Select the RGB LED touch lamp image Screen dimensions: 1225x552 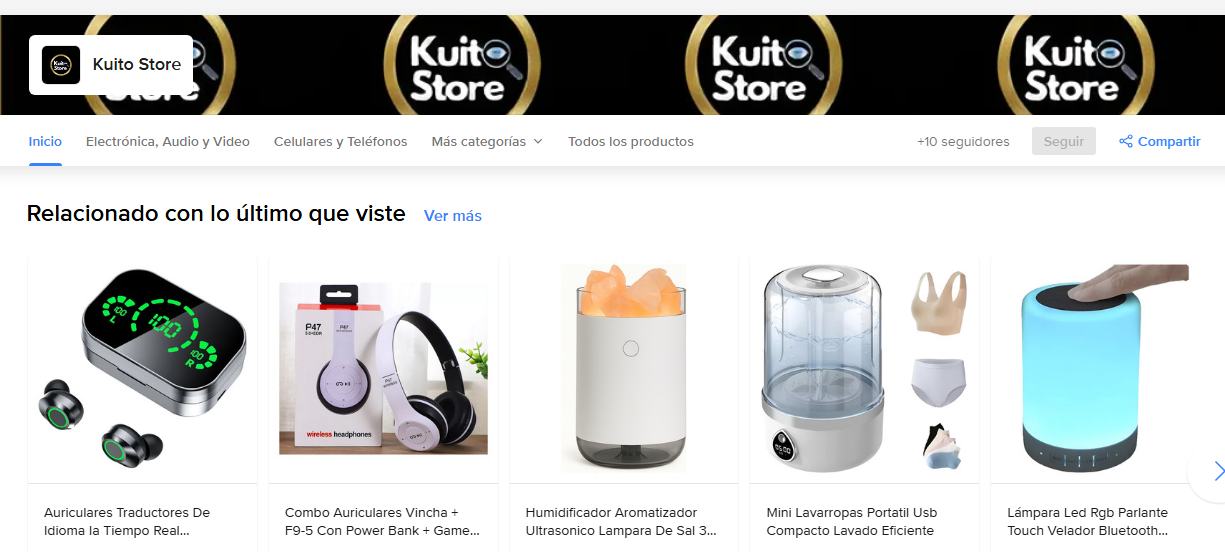tap(1106, 369)
